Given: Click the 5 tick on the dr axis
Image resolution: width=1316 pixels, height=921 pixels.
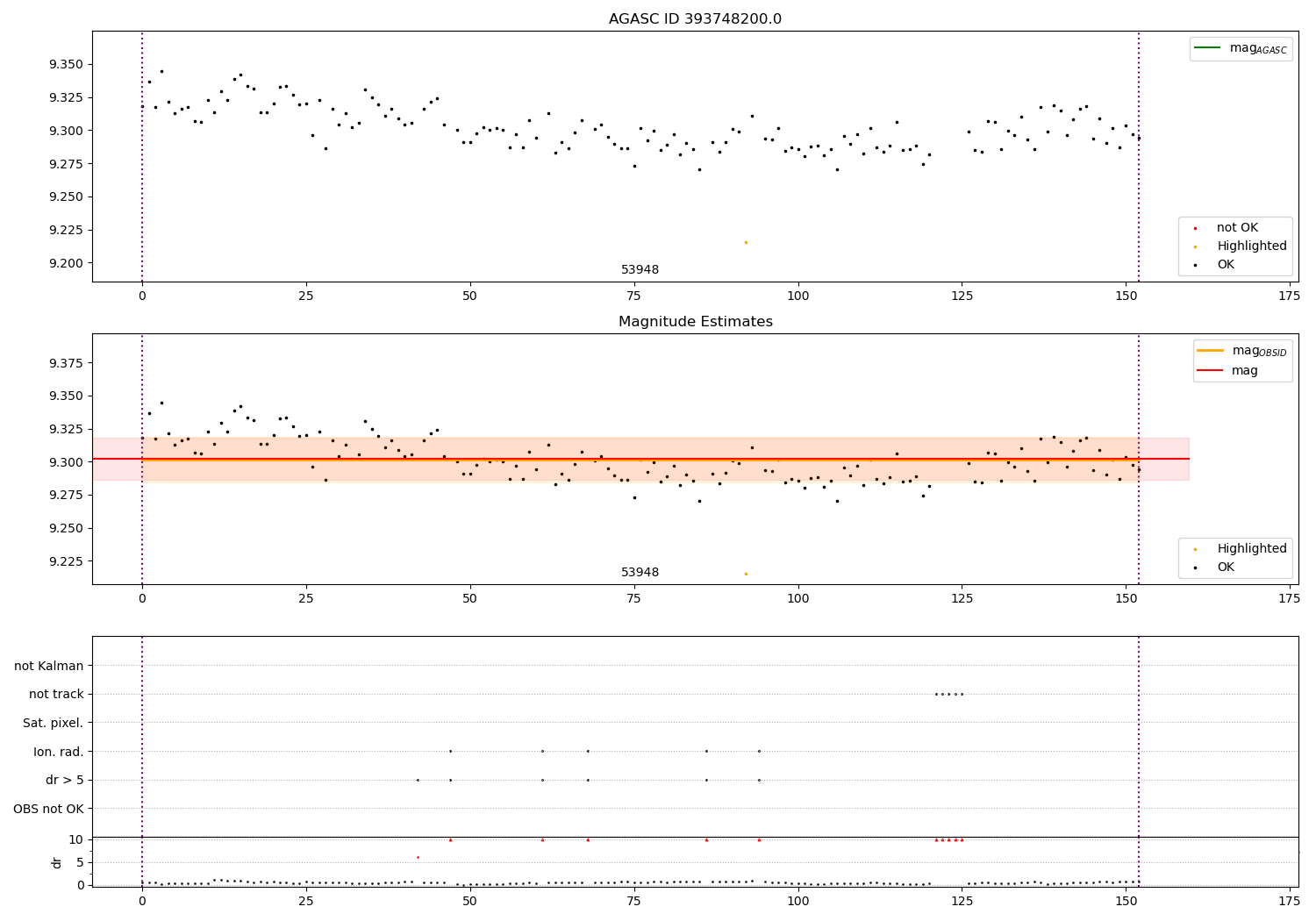Looking at the screenshot, I should pyautogui.click(x=80, y=862).
